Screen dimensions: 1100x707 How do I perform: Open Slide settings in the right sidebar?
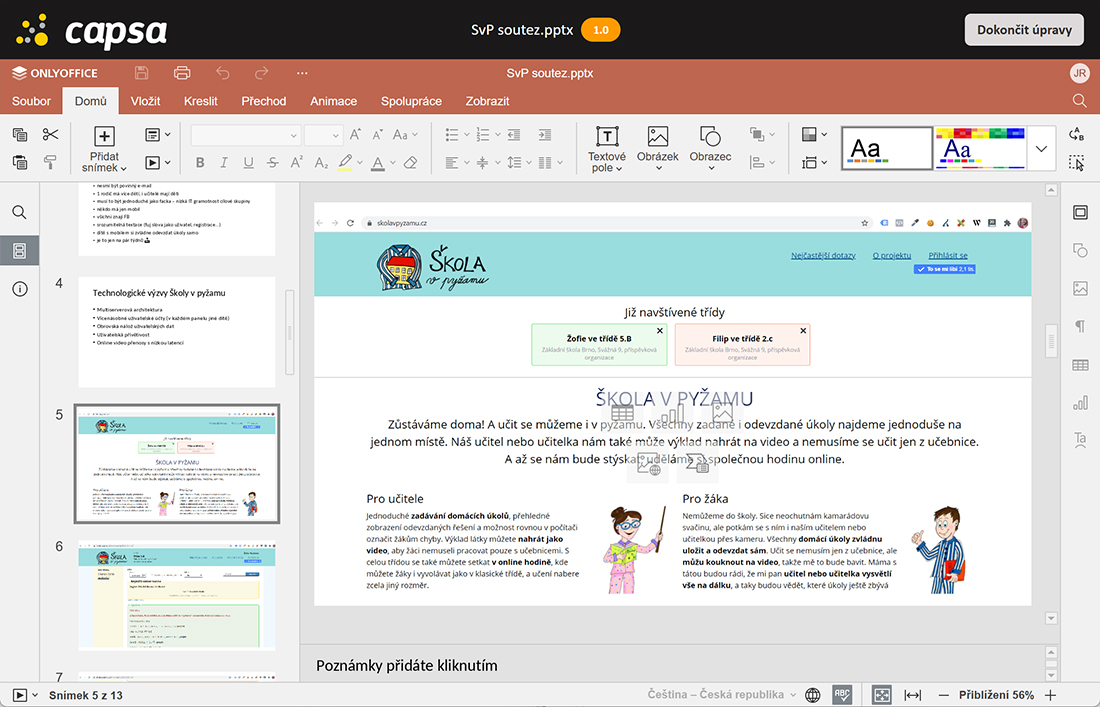pyautogui.click(x=1080, y=213)
